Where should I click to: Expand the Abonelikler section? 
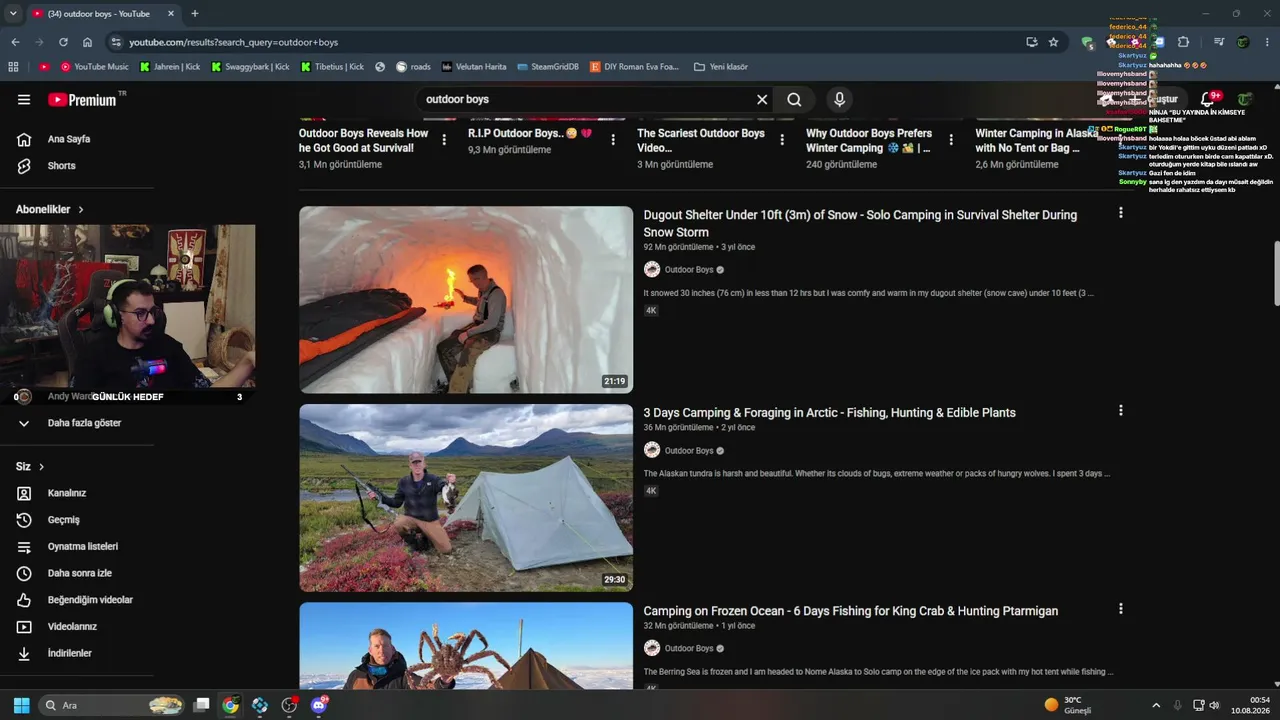click(x=50, y=210)
